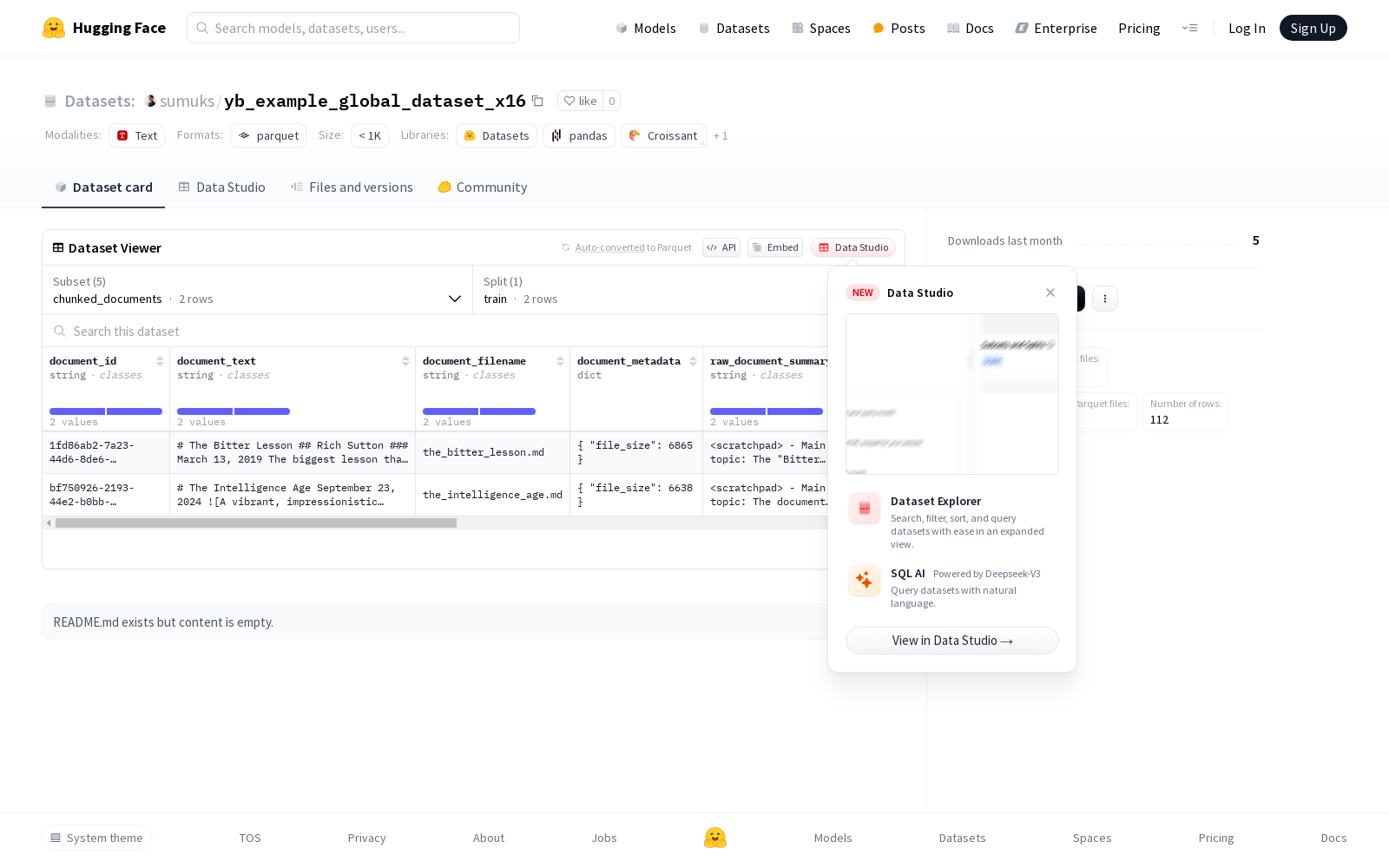
Task: Click the table scroll-left arrow
Action: [x=49, y=523]
